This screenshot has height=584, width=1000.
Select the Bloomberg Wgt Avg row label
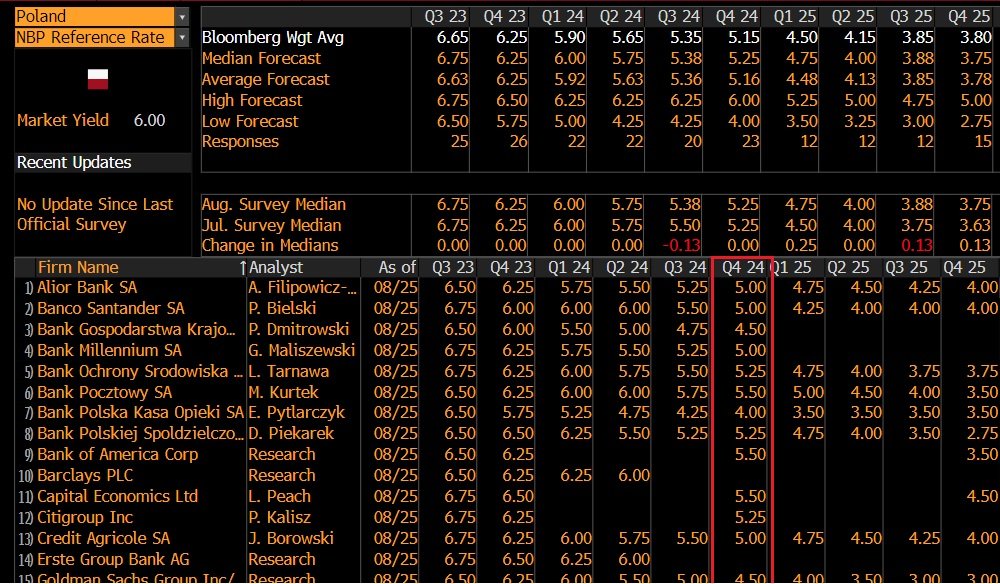coord(272,38)
